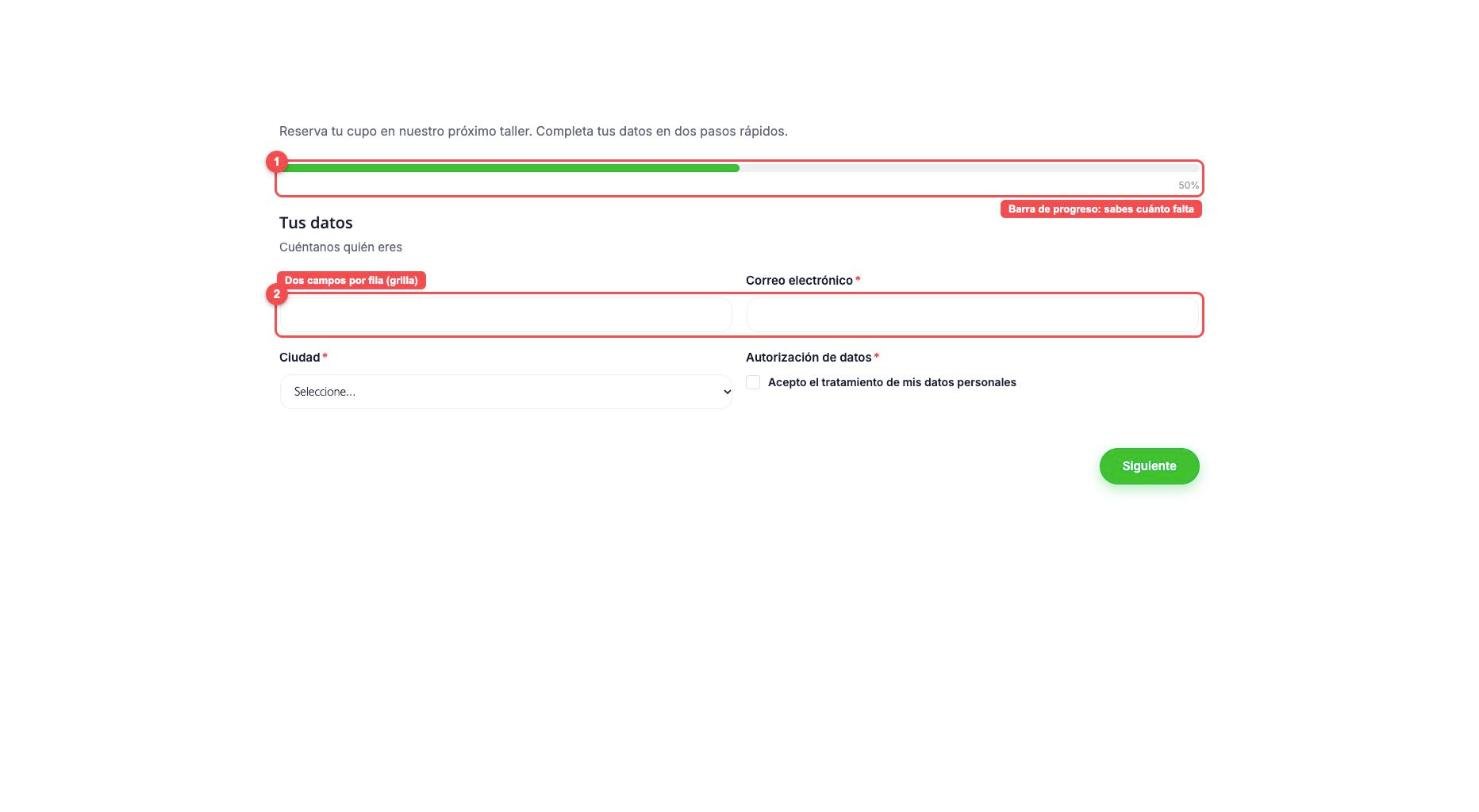Focus the Correo electrónico input field
This screenshot has height=812, width=1479.
[972, 315]
